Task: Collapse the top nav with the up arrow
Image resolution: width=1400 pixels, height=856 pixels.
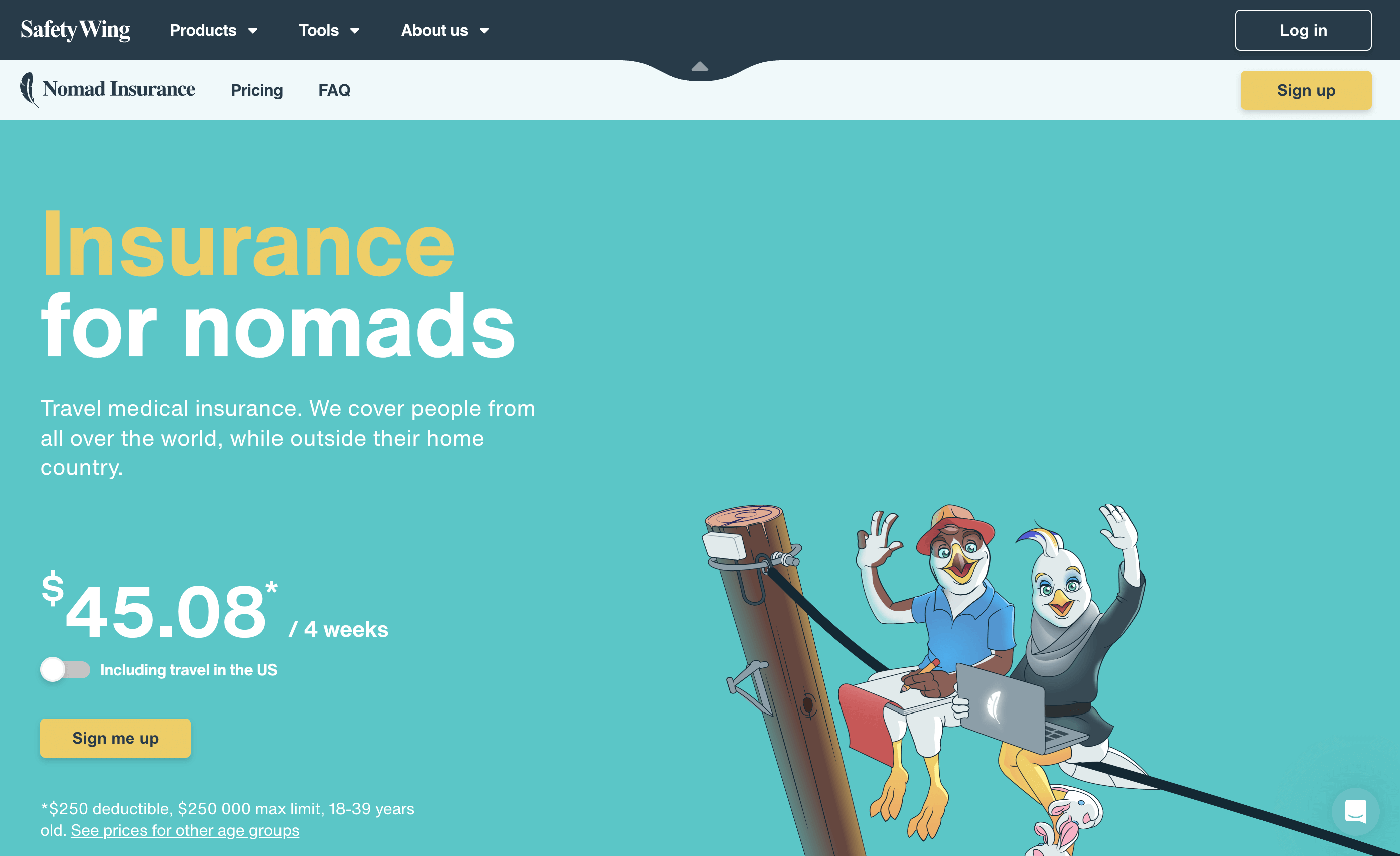Action: 700,66
